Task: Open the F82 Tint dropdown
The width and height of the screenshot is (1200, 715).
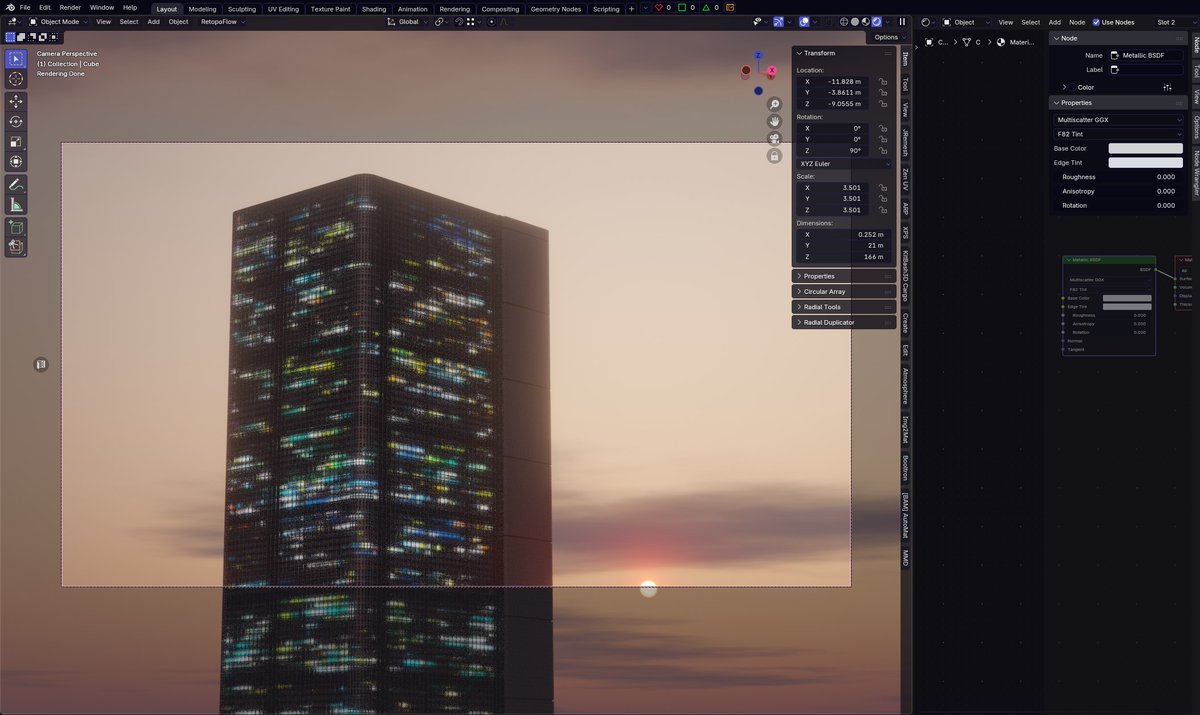Action: (1118, 133)
